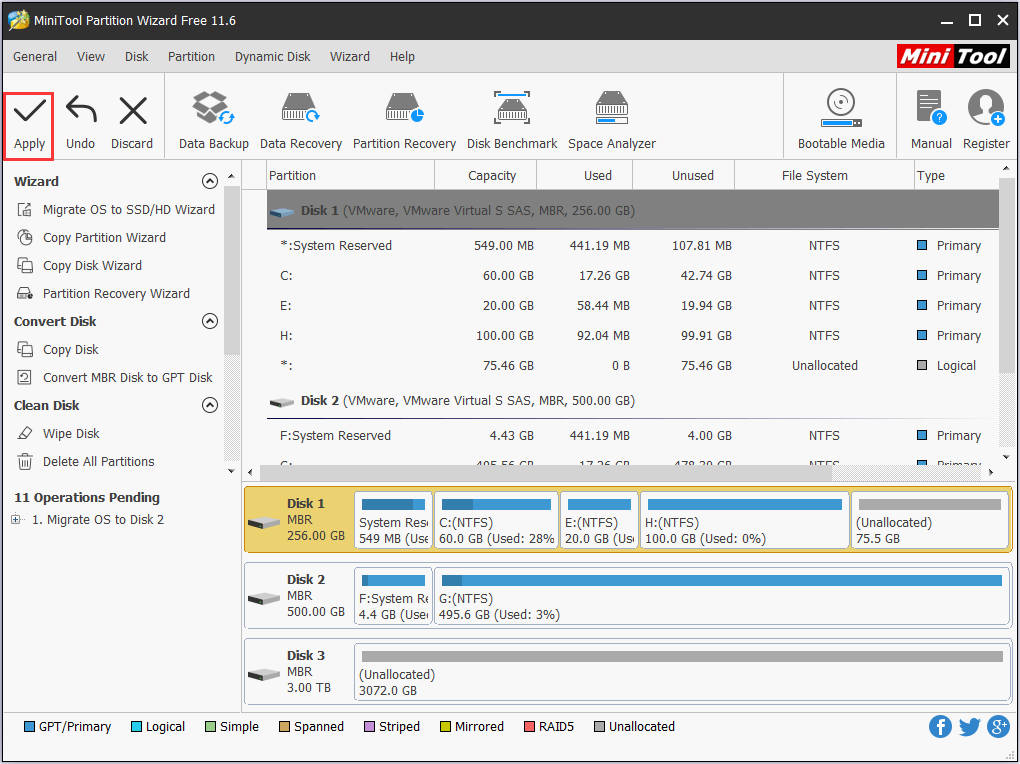Select the *:System Reserved partition row
The width and height of the screenshot is (1020, 764).
click(632, 245)
